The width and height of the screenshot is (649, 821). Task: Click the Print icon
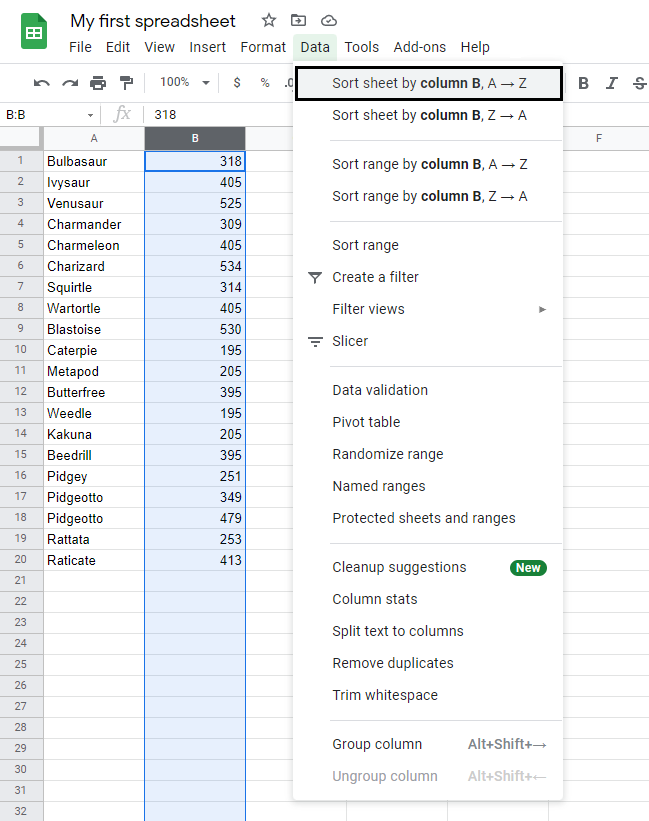97,83
